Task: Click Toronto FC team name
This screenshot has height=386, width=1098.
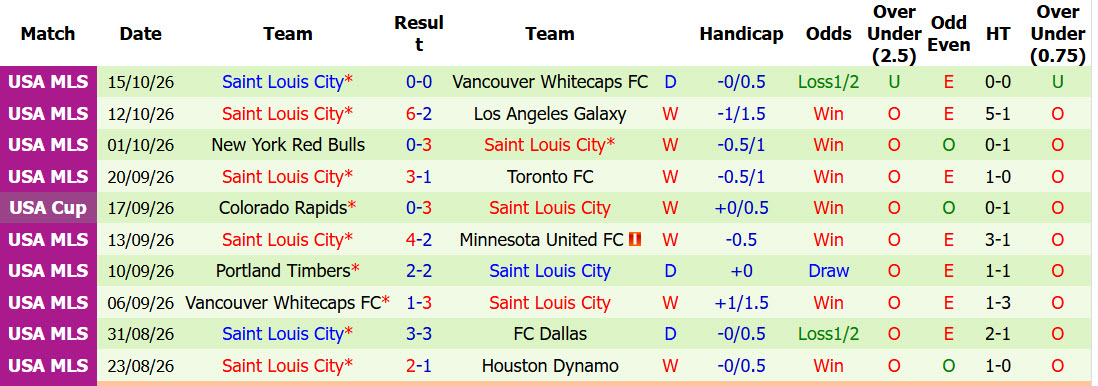Action: pyautogui.click(x=550, y=177)
